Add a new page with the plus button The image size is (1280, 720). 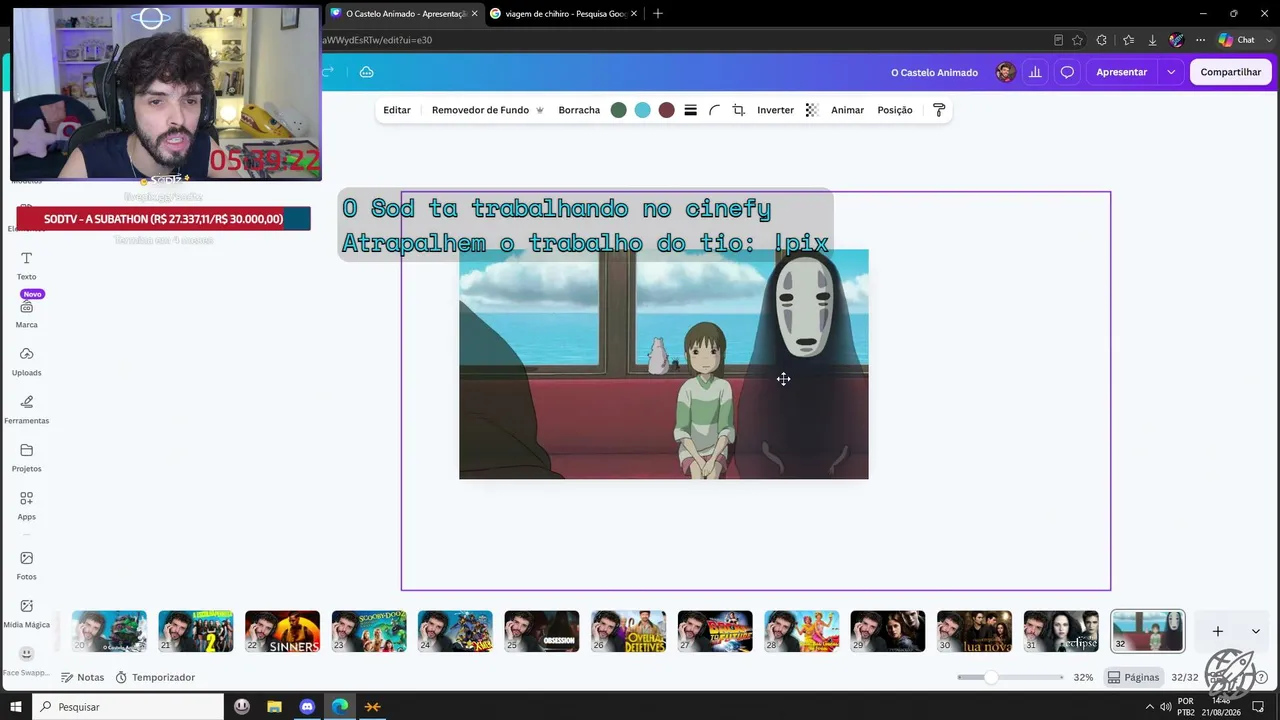[x=1217, y=631]
